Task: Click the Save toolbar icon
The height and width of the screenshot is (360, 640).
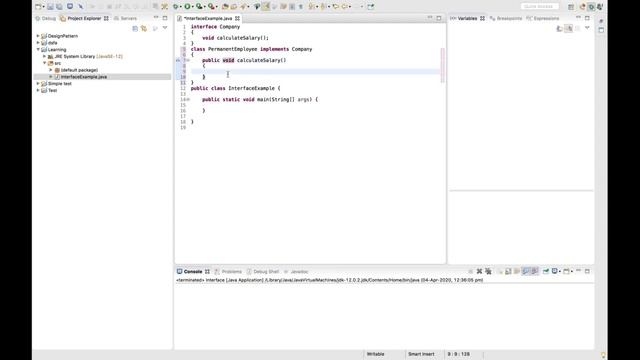Action: [x=50, y=7]
